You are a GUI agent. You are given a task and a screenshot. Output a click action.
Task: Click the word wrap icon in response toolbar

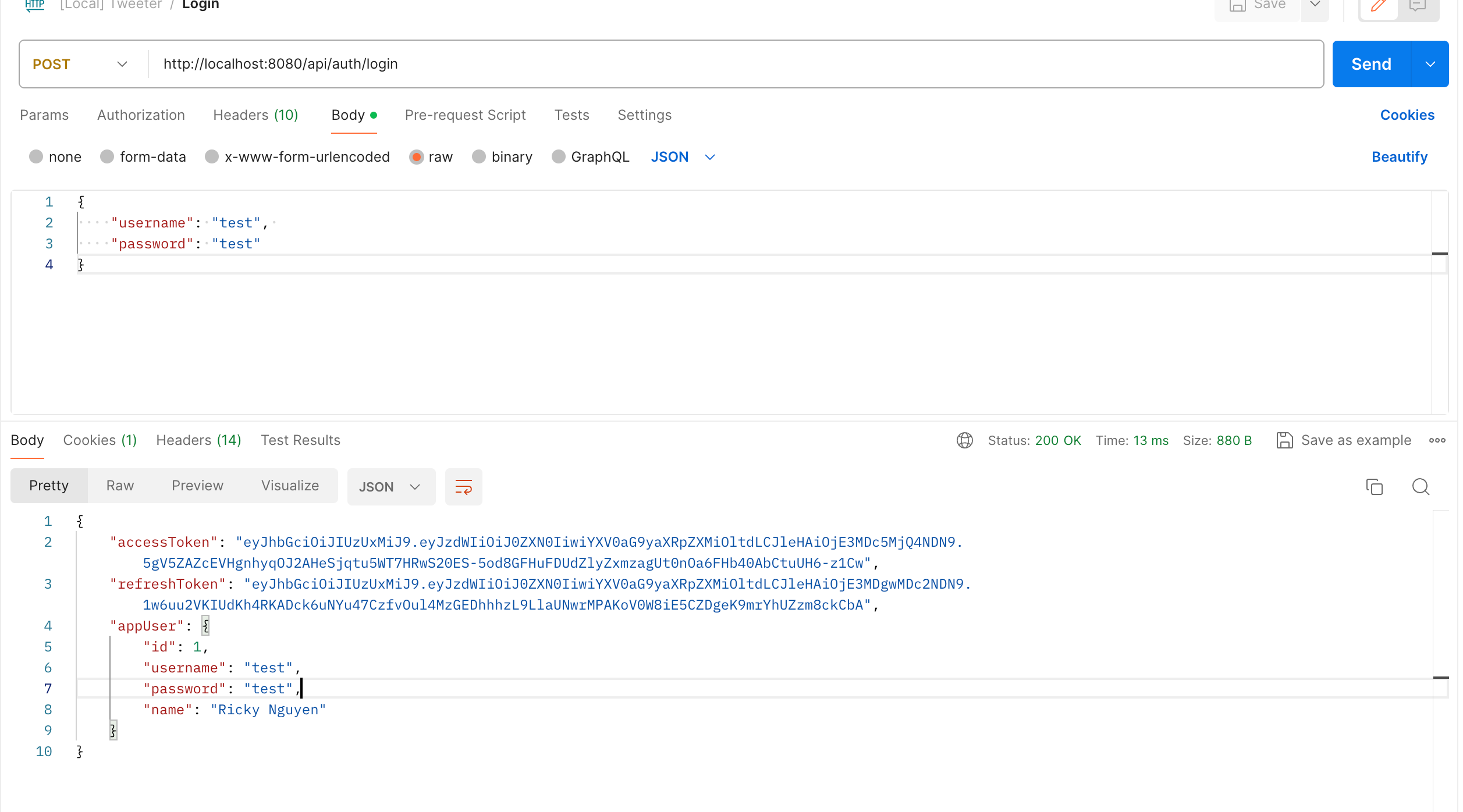[x=463, y=486]
